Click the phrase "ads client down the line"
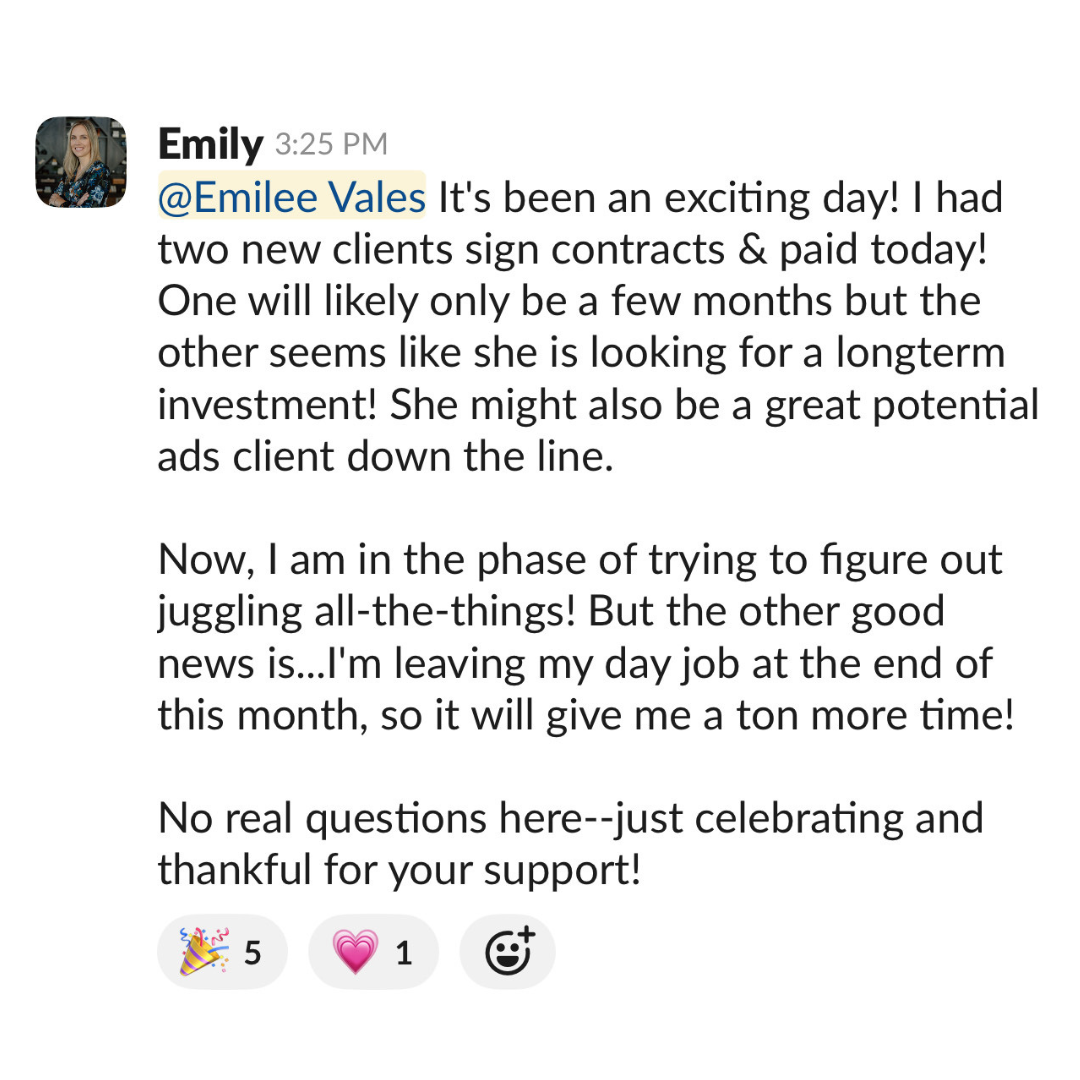 point(382,457)
